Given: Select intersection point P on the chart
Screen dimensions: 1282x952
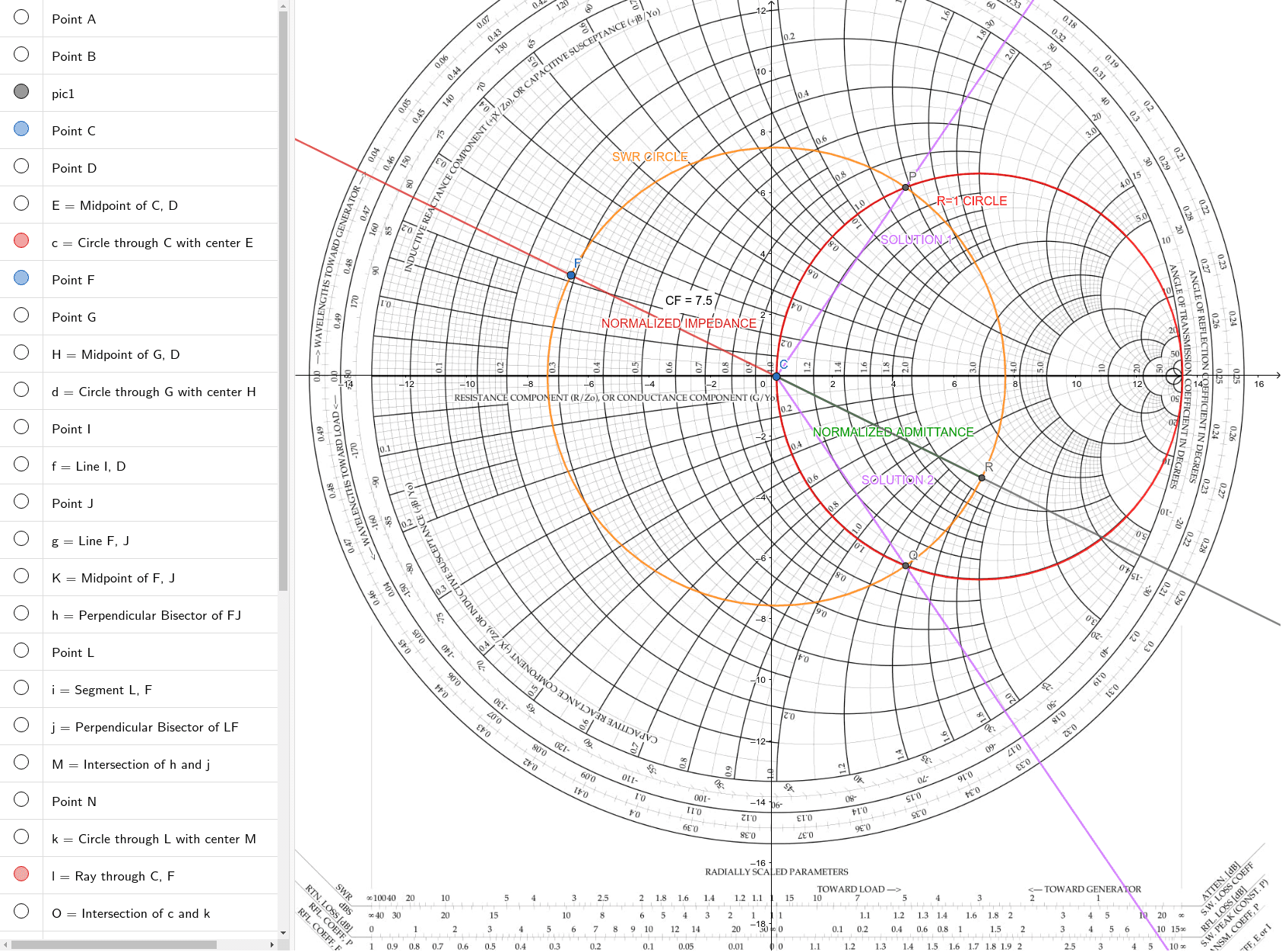Looking at the screenshot, I should tap(906, 187).
